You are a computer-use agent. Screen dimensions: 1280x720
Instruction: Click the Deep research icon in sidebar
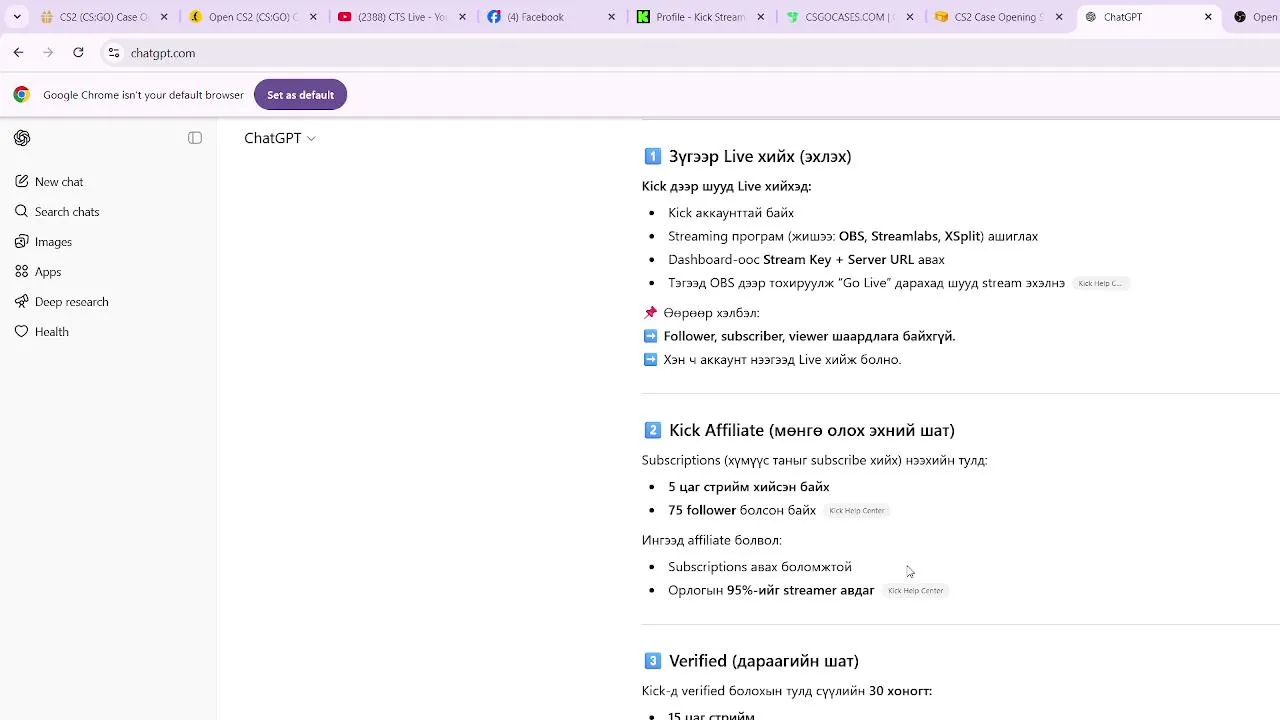tap(21, 302)
